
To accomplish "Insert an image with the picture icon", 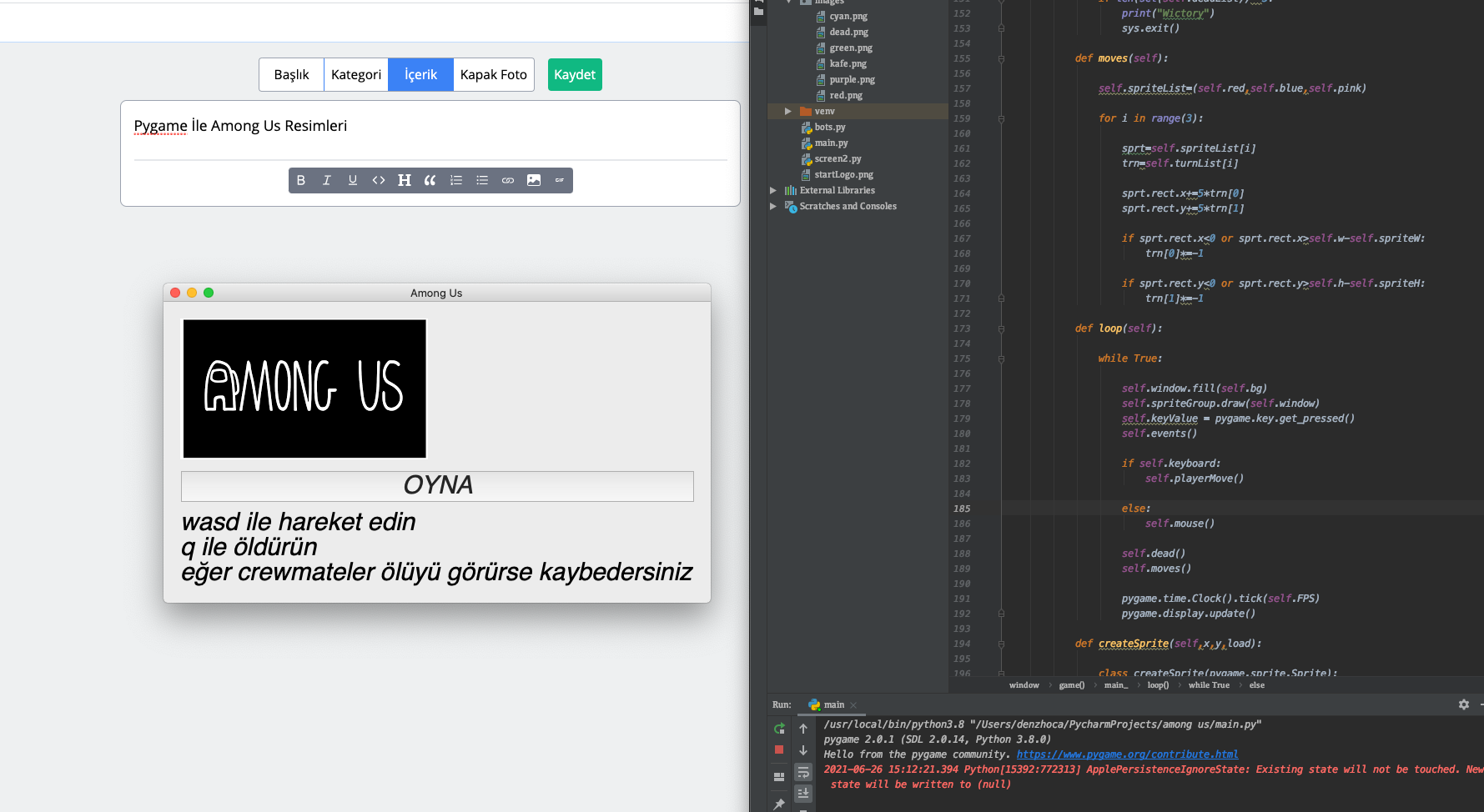I will point(534,180).
